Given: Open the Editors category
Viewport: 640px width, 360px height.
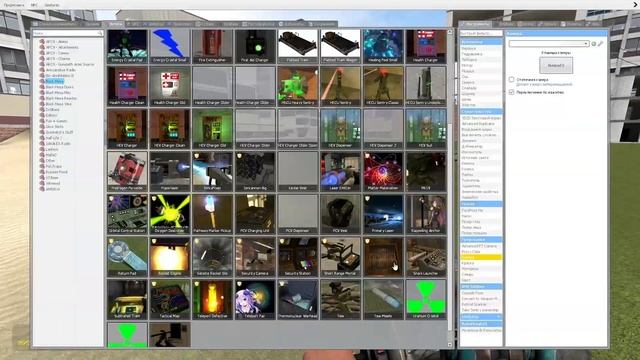Looking at the screenshot, I should coord(51,115).
